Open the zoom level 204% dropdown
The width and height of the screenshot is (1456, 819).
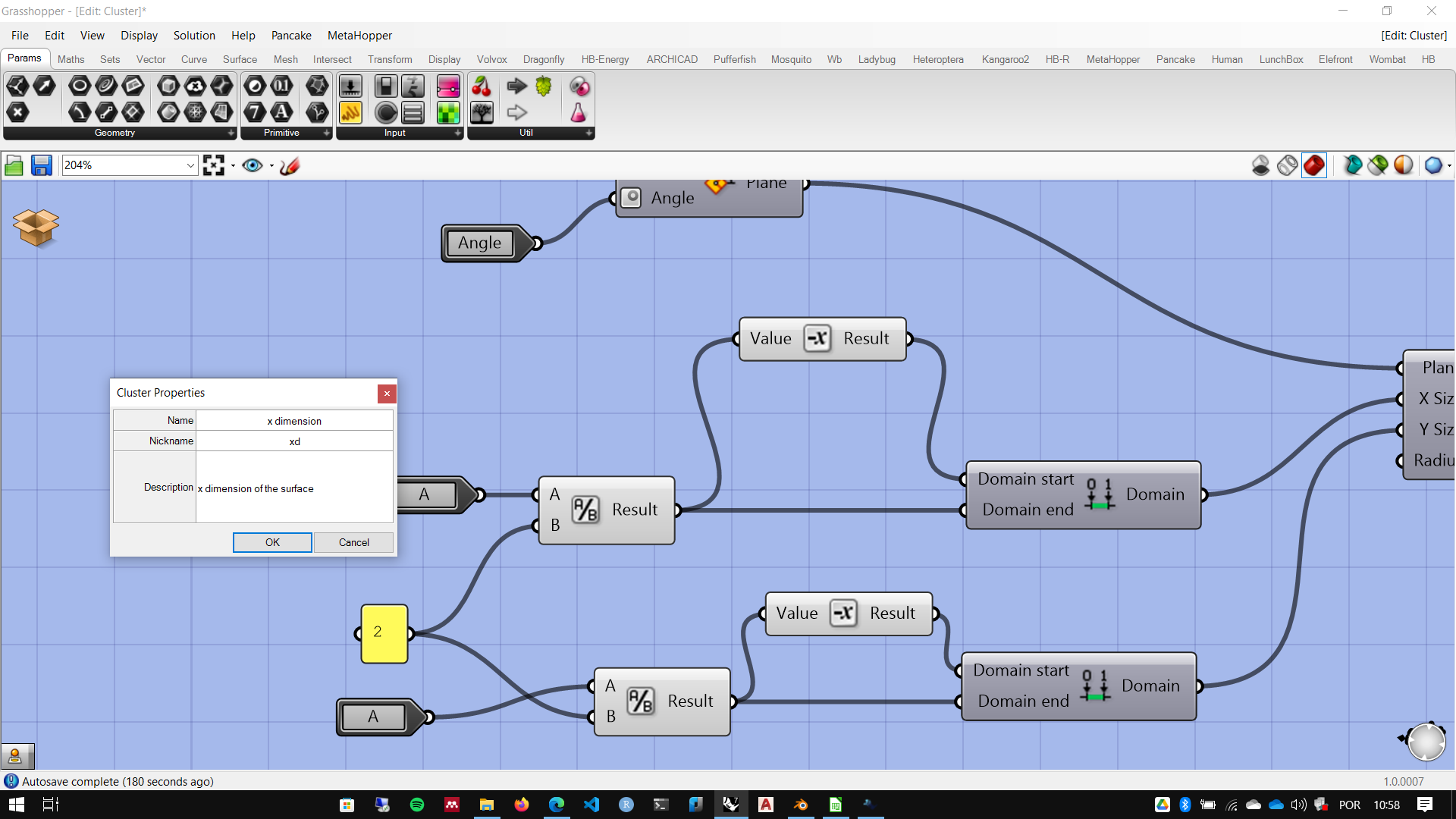pos(190,165)
